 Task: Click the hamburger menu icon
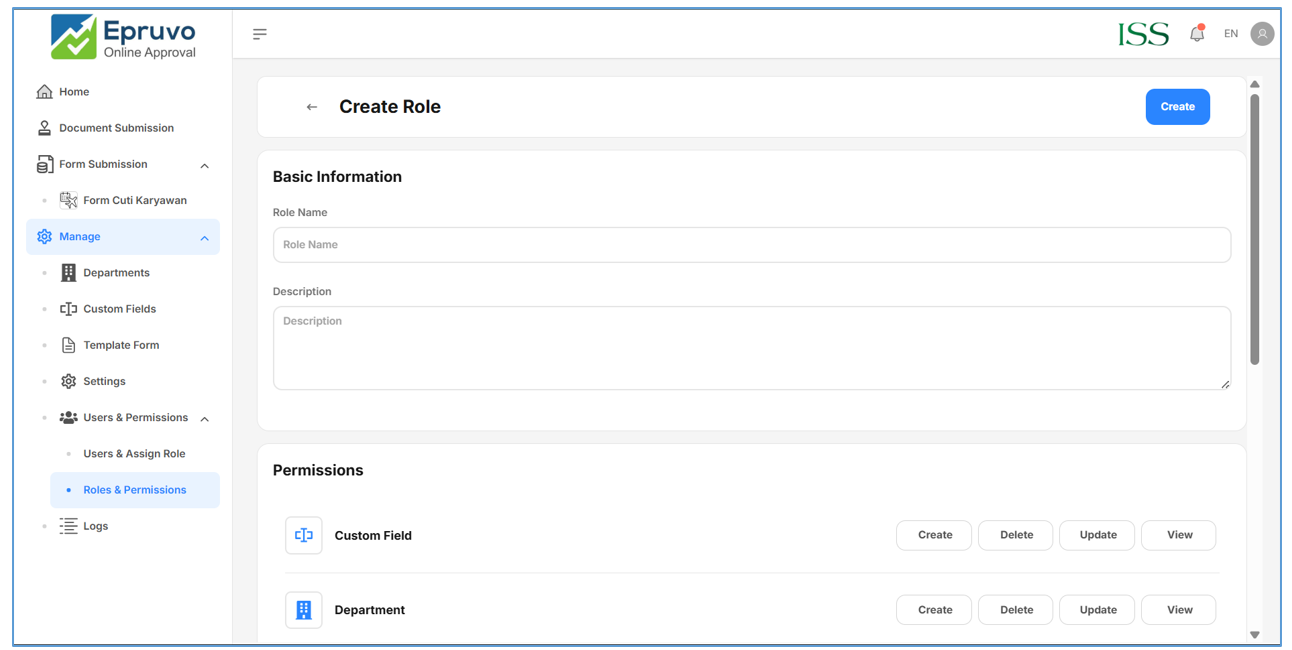[x=260, y=34]
